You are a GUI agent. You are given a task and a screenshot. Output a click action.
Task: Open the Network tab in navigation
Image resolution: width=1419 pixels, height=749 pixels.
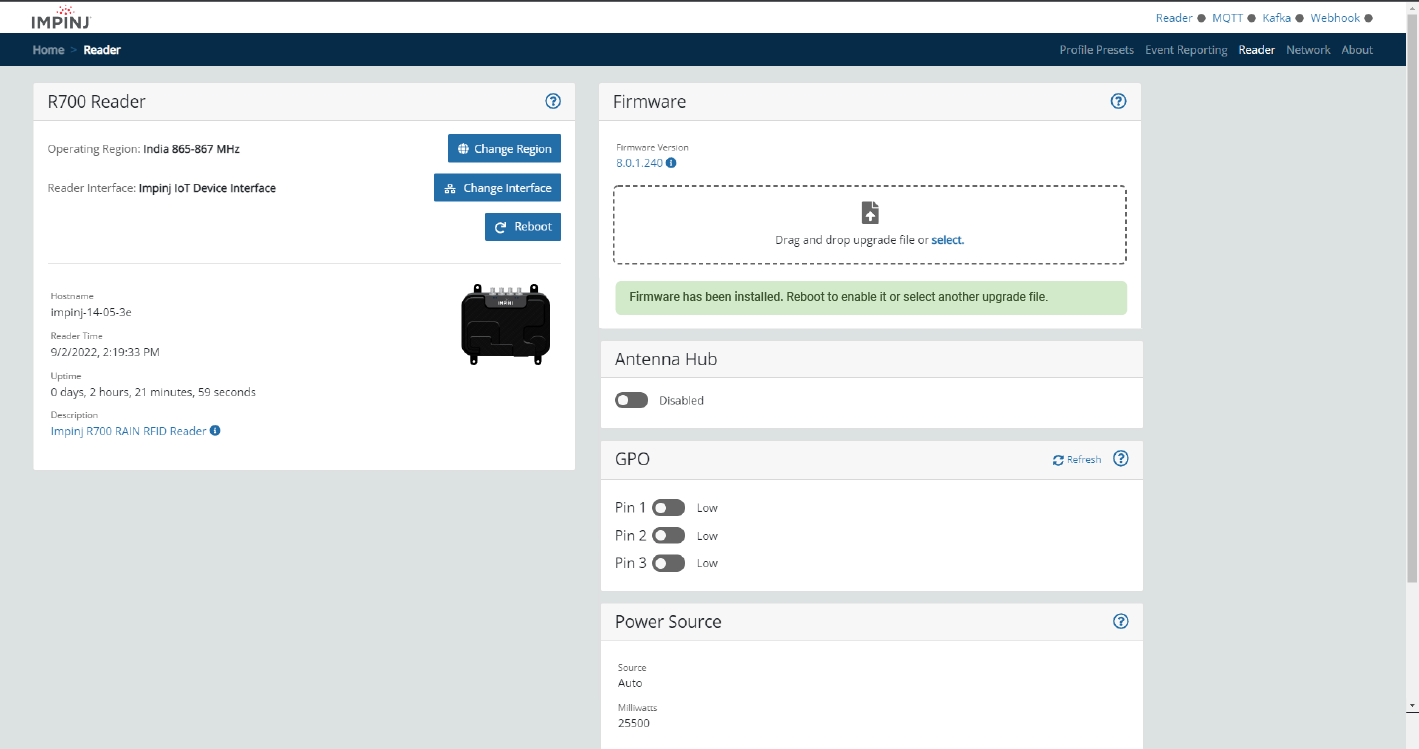(x=1307, y=50)
